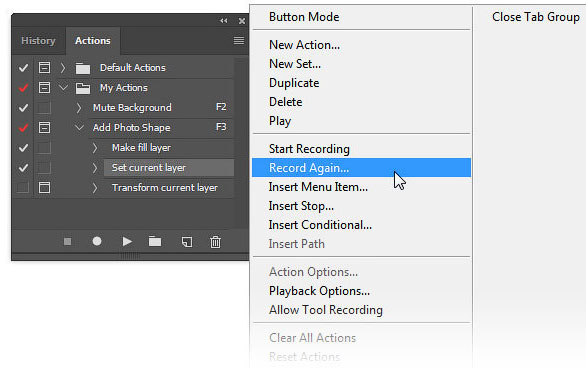Click the delete trash can icon
The height and width of the screenshot is (387, 586).
[215, 242]
